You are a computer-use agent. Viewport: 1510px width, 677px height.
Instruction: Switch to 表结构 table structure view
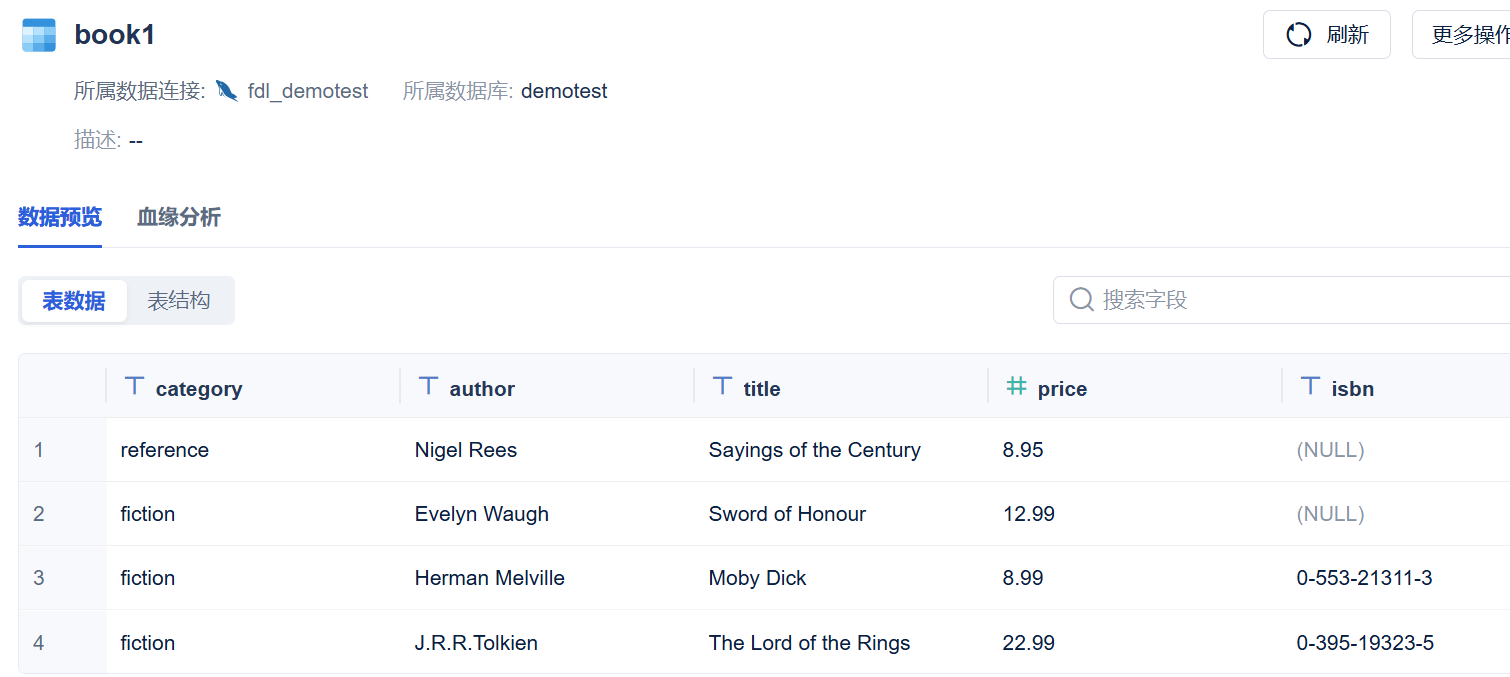(179, 301)
